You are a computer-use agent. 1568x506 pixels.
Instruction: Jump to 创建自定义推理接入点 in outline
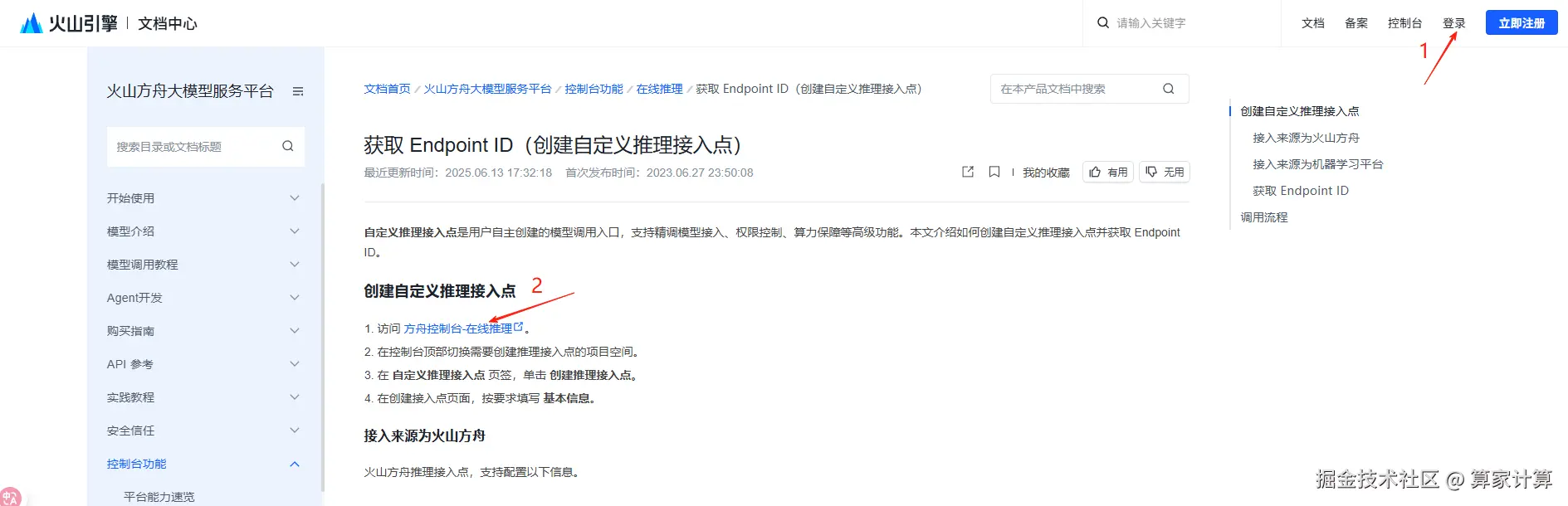tap(1300, 111)
